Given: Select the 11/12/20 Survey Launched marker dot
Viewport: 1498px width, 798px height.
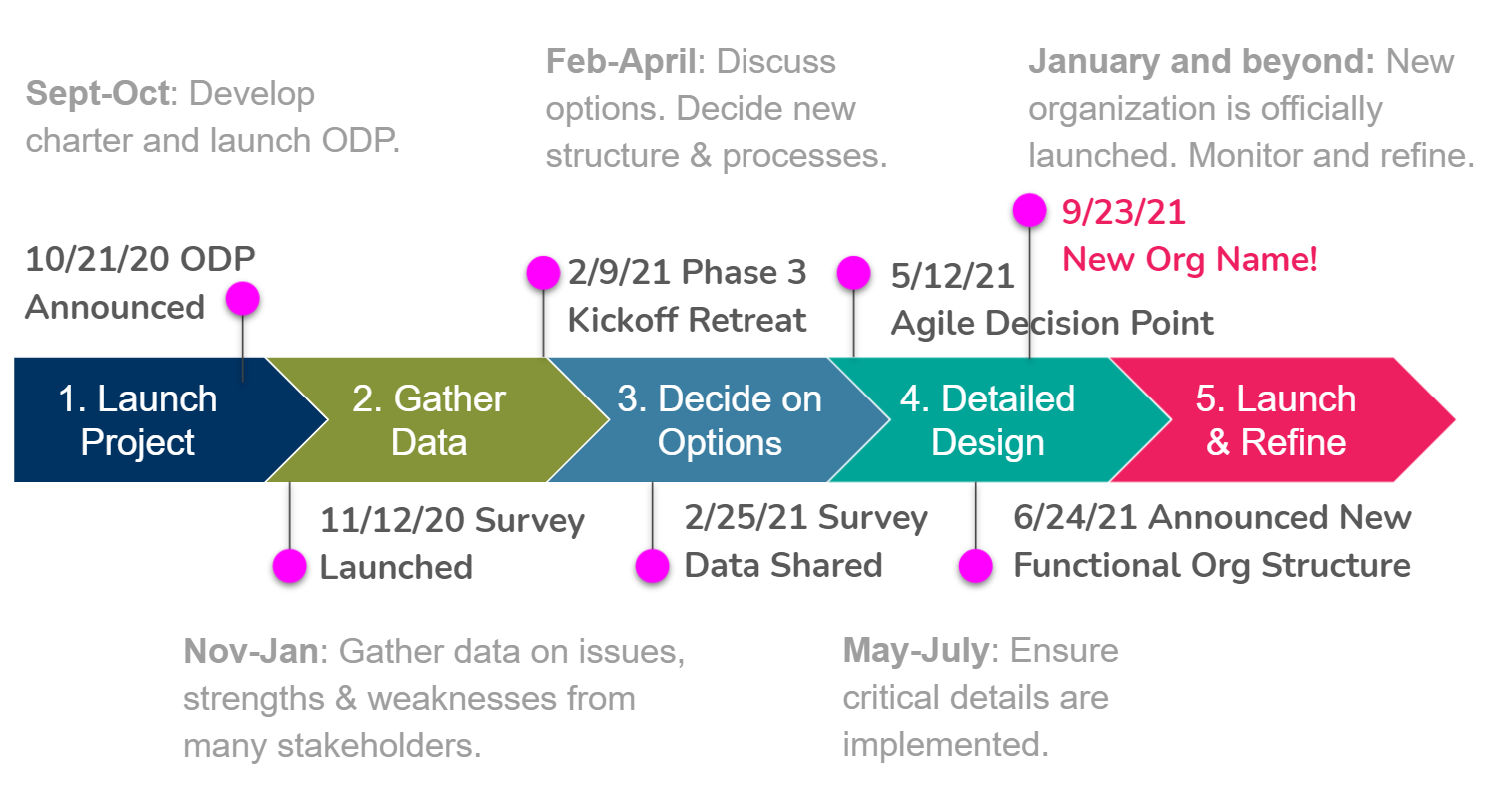Looking at the screenshot, I should [x=289, y=565].
